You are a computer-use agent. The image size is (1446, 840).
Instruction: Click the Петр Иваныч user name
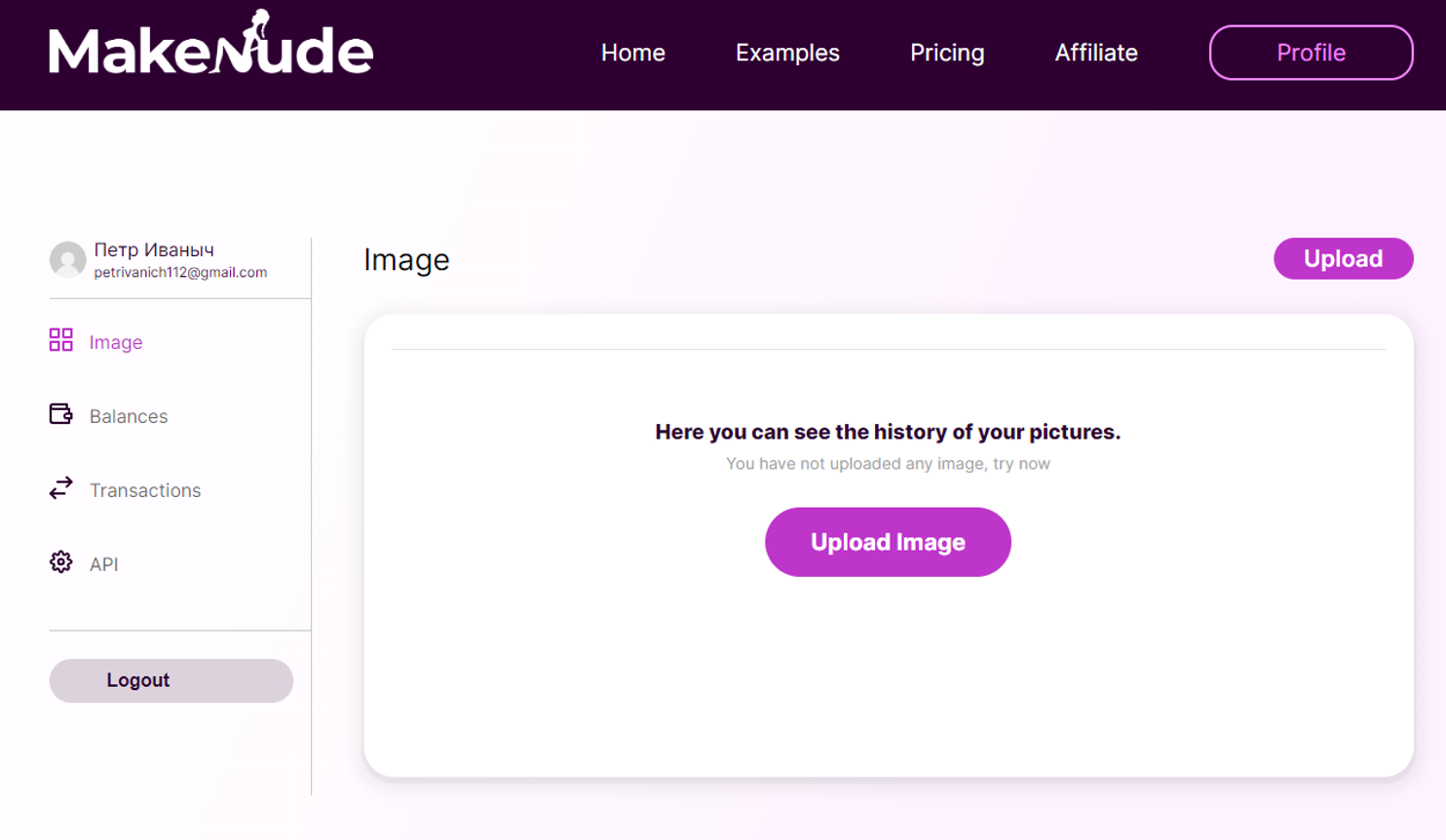click(154, 249)
